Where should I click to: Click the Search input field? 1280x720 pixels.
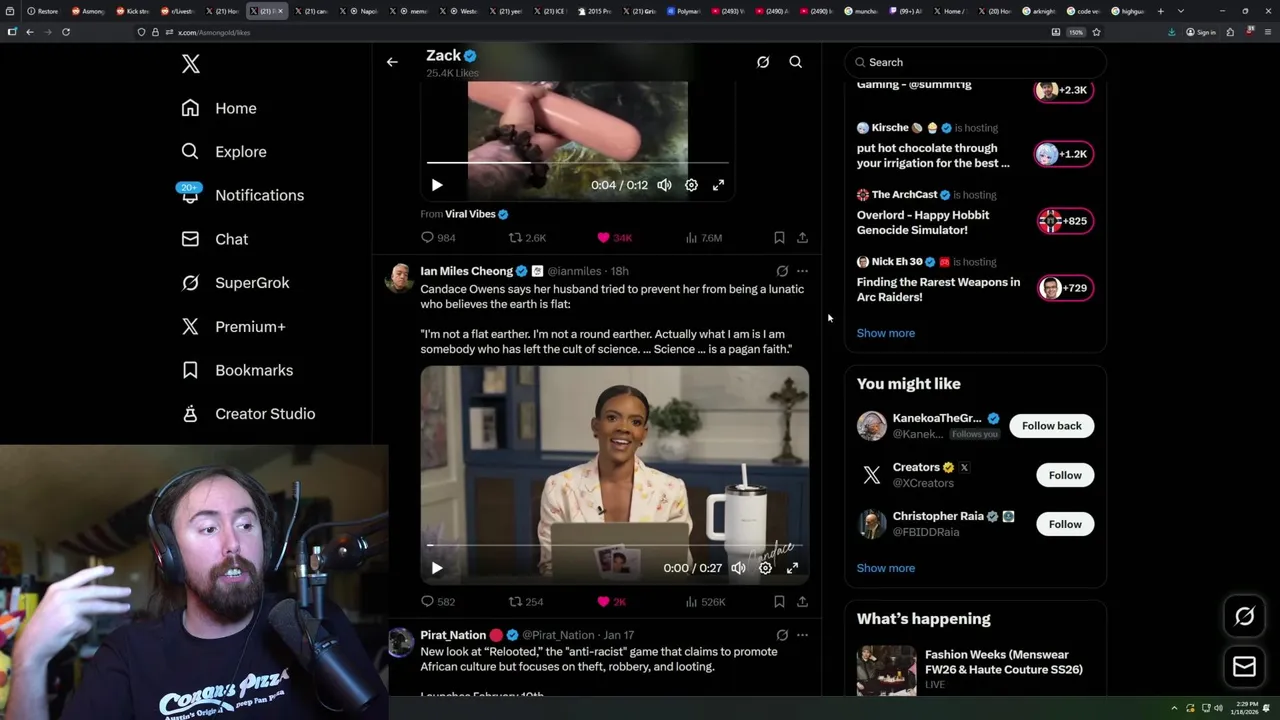(975, 62)
